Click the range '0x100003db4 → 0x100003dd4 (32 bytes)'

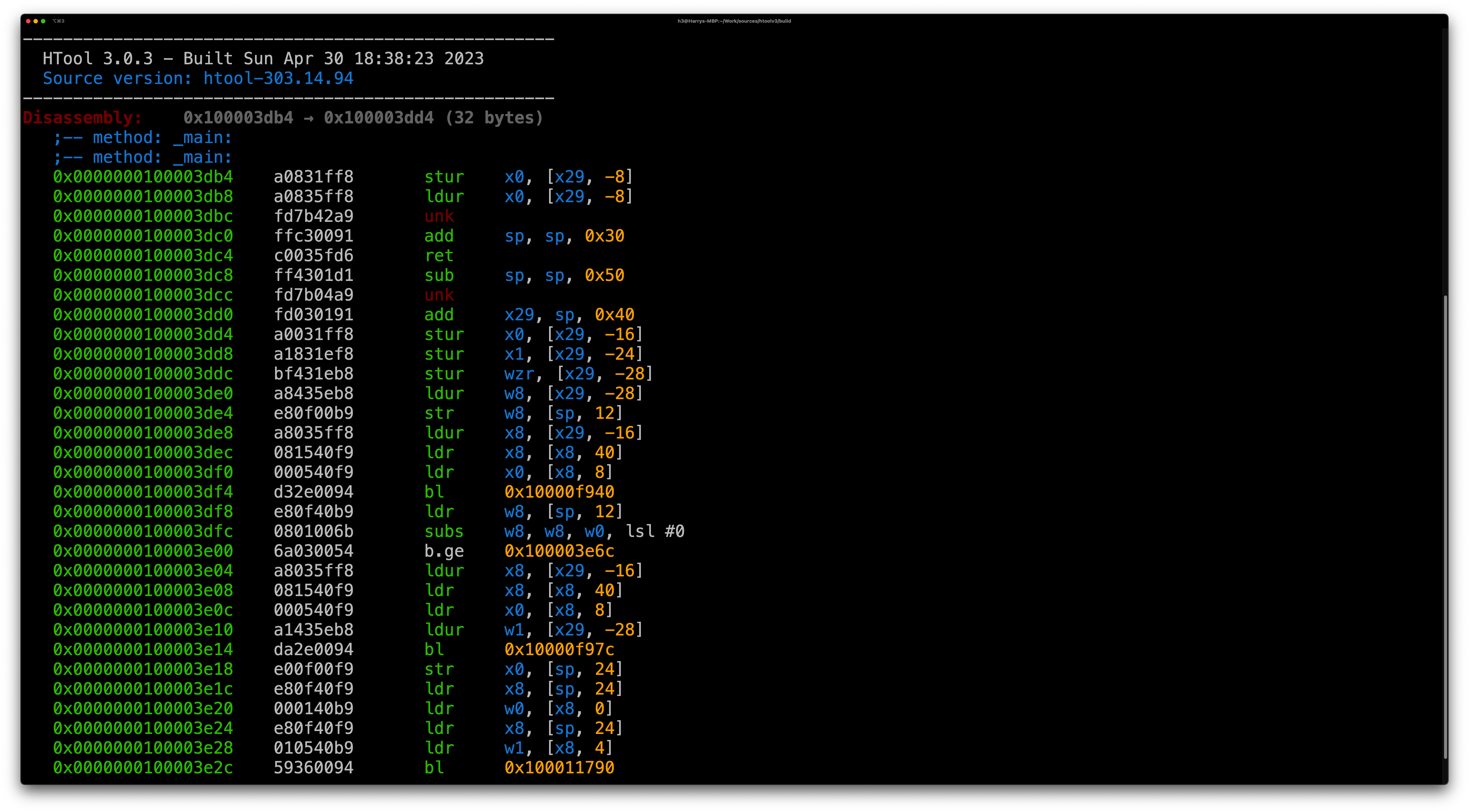point(363,118)
